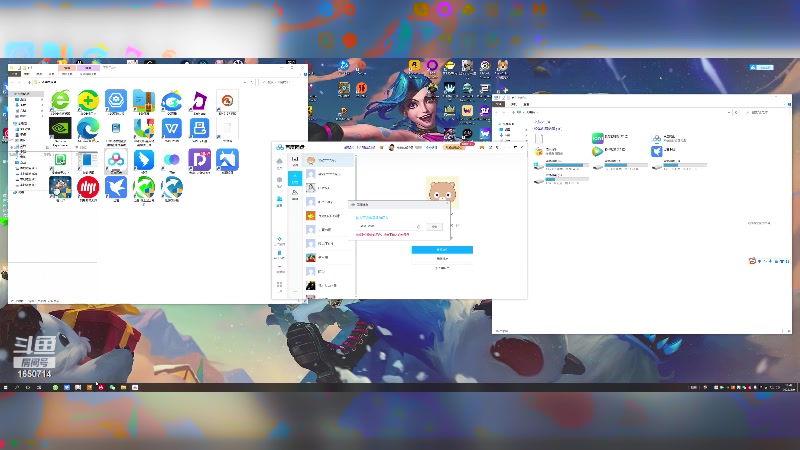Open the colorful U icon with shield
The width and height of the screenshot is (800, 450).
[x=144, y=128]
